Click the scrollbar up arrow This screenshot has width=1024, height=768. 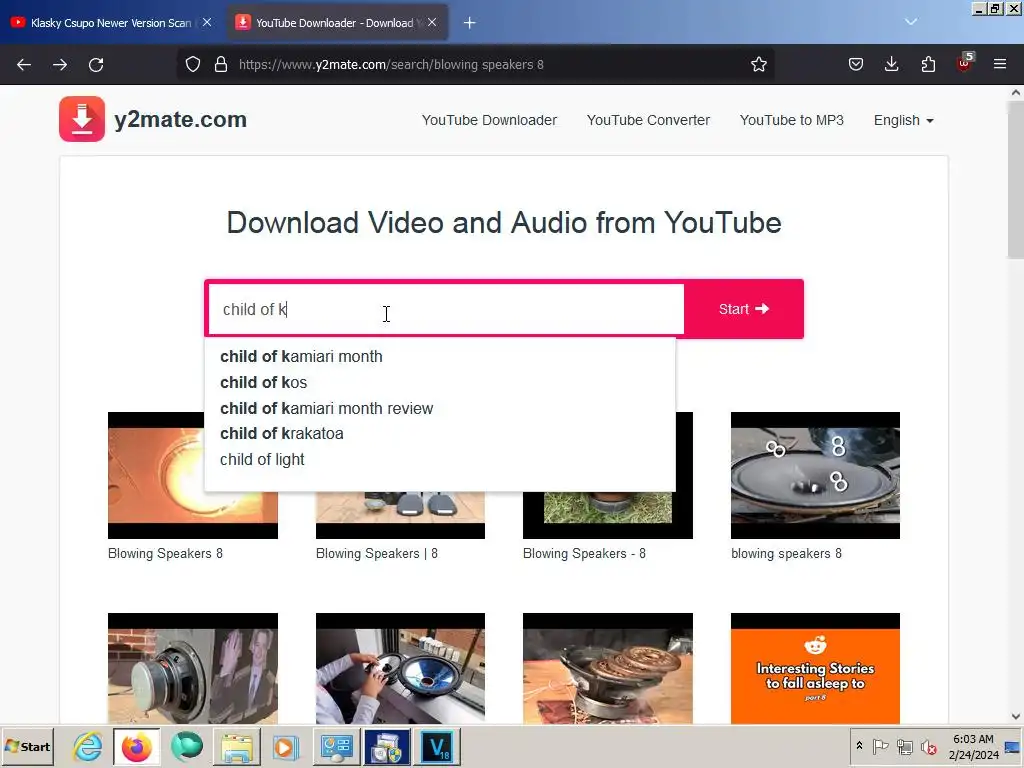pos(1016,93)
